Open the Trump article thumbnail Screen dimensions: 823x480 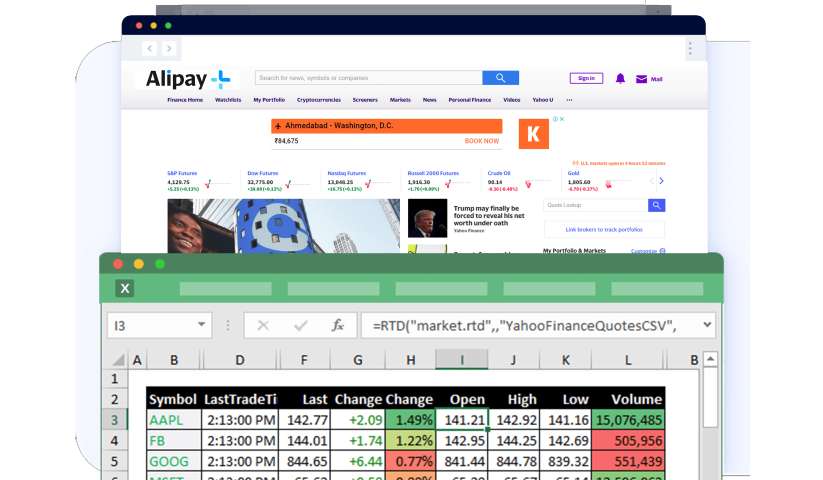pyautogui.click(x=427, y=218)
